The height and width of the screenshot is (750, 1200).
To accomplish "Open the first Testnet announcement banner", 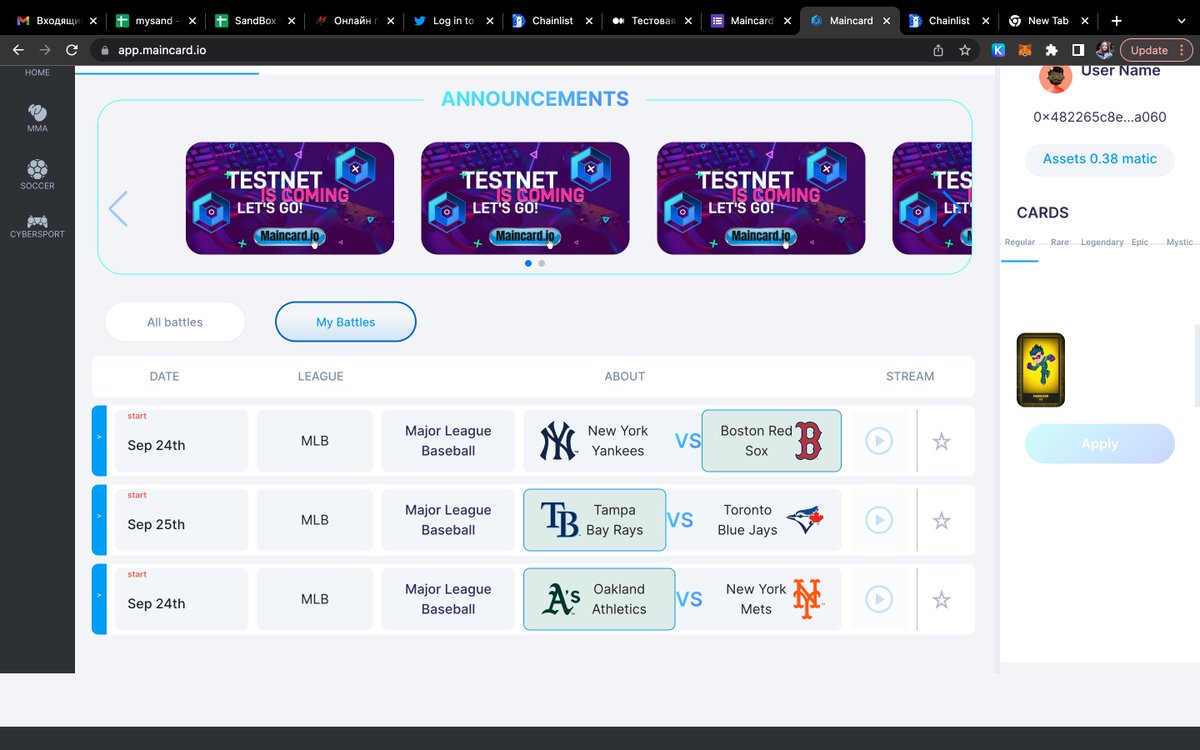I will (x=290, y=198).
